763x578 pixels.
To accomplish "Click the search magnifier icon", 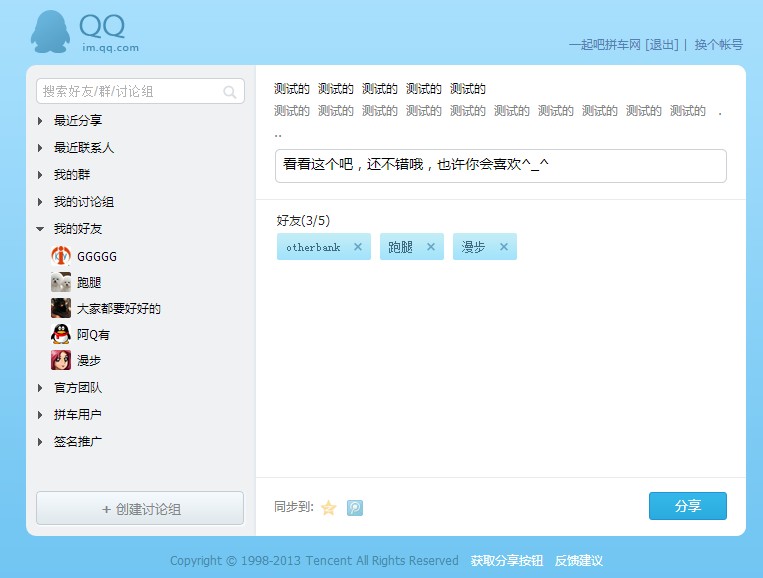I will tap(230, 92).
